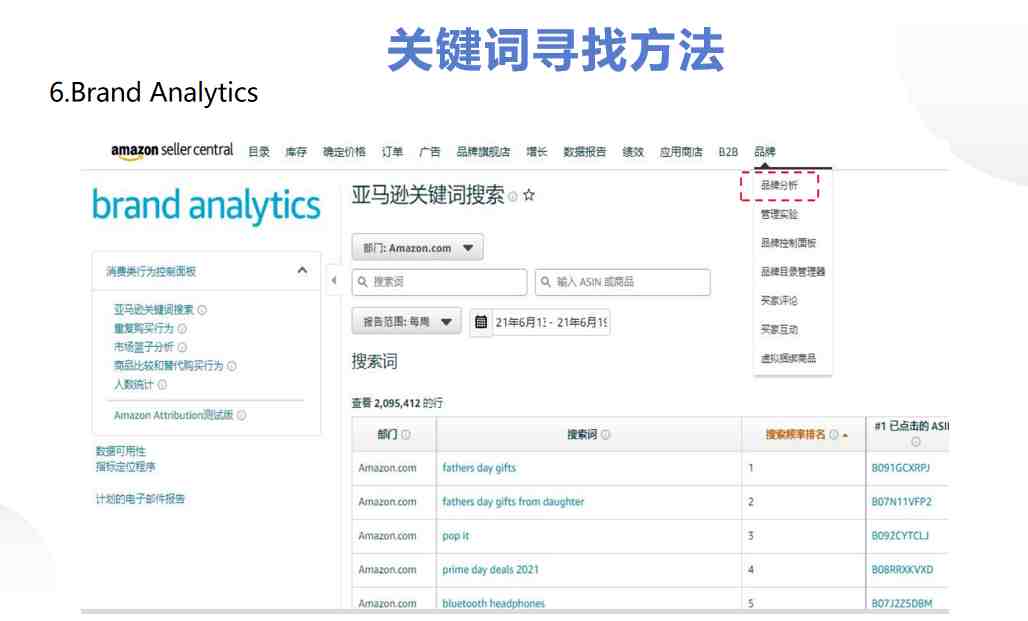
Task: Click the info icon next to 市场篮子分析
Action: (182, 347)
